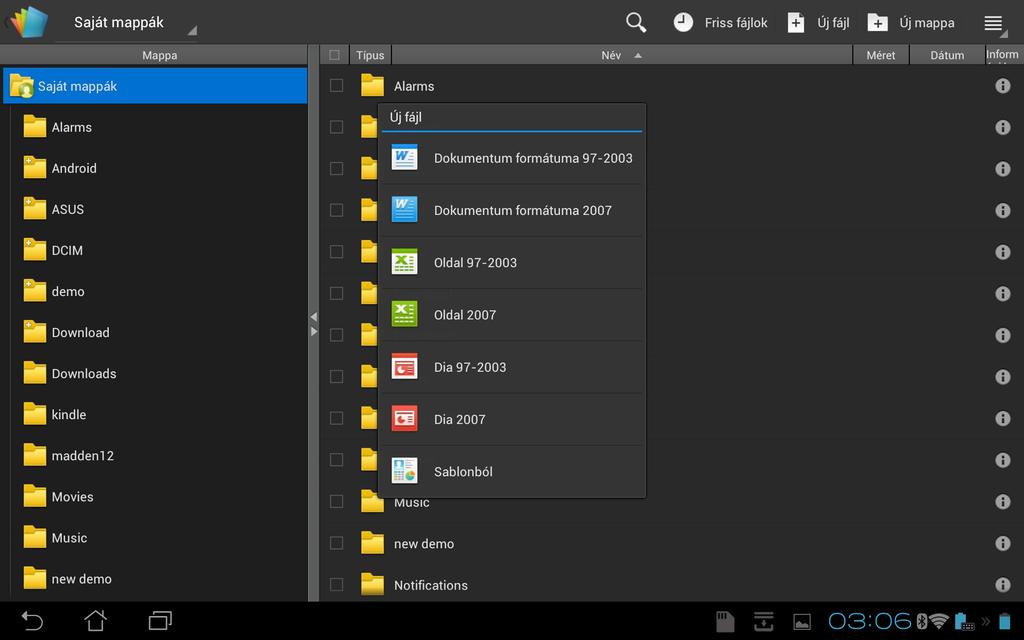Tap the Wi-Fi status icon
The height and width of the screenshot is (640, 1024).
coord(939,621)
